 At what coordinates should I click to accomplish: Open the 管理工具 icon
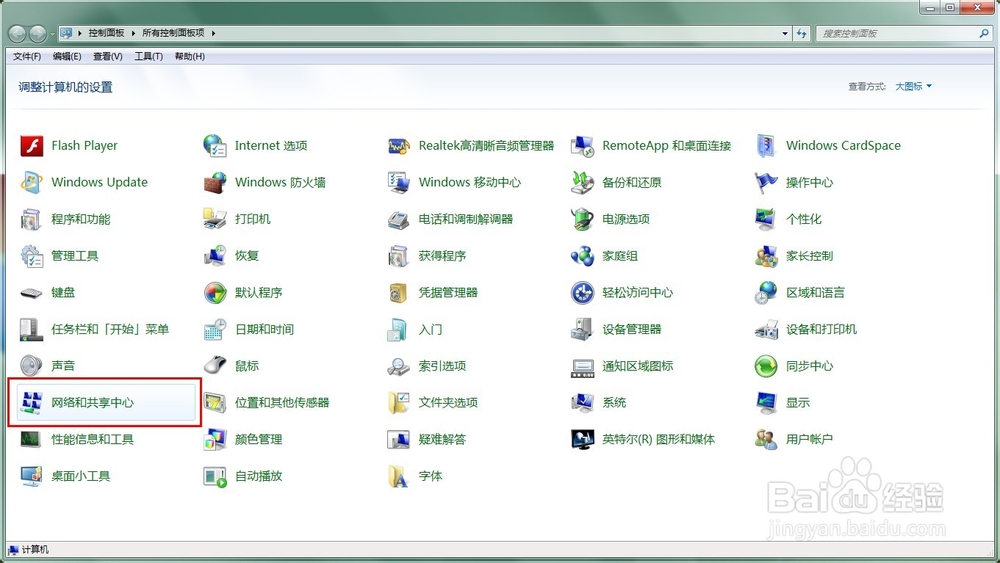click(x=31, y=256)
